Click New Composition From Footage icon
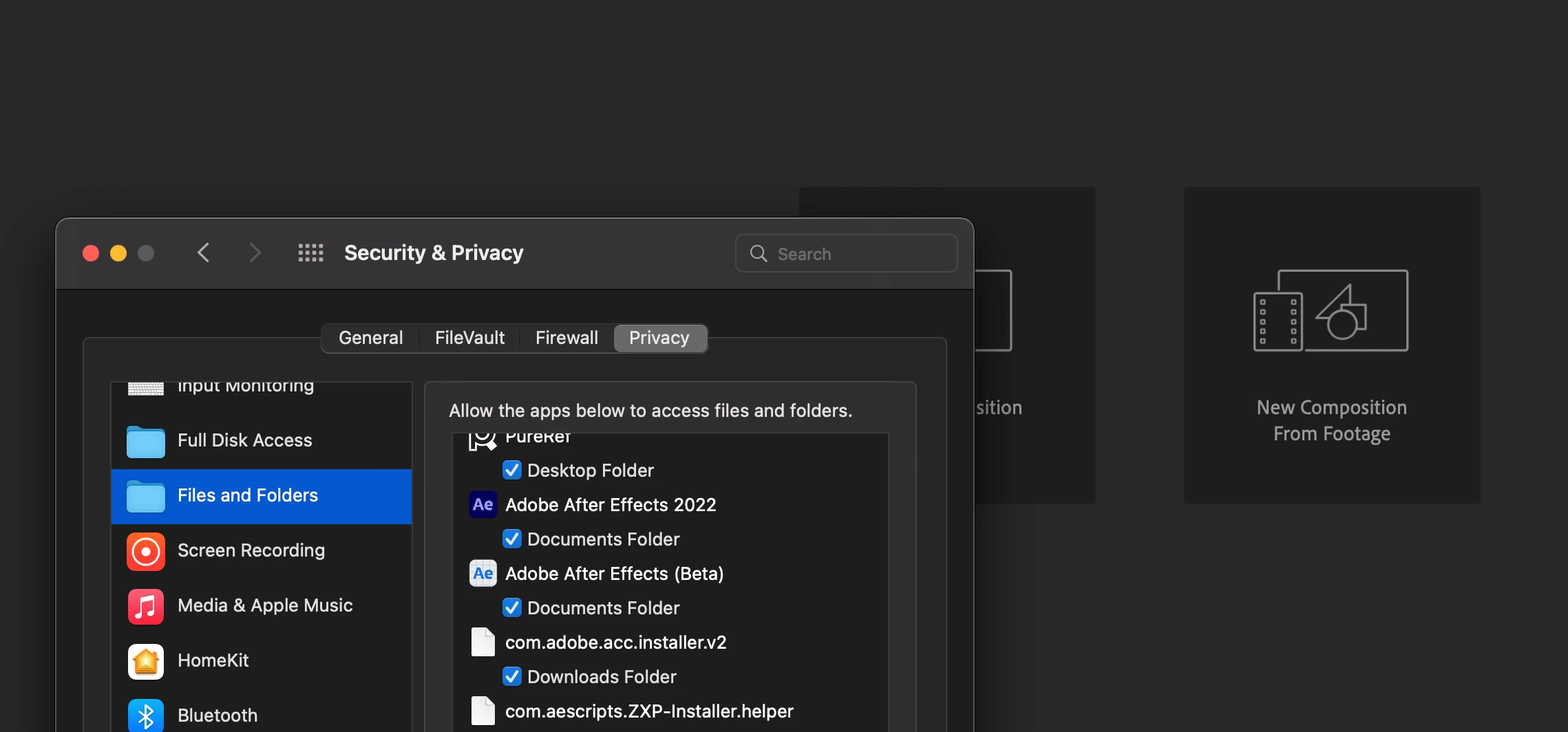1568x732 pixels. tap(1331, 310)
